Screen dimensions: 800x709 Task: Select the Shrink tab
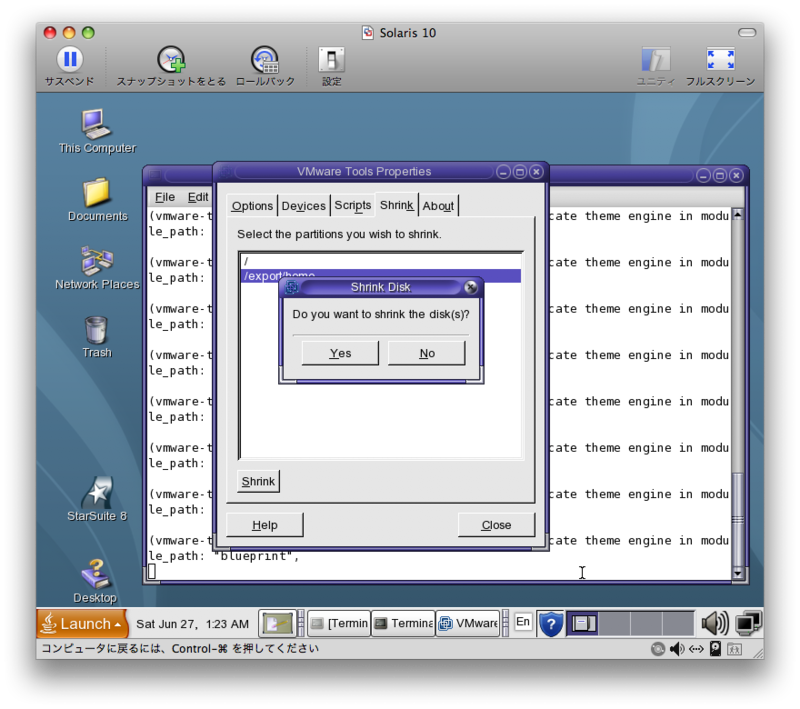click(x=396, y=205)
